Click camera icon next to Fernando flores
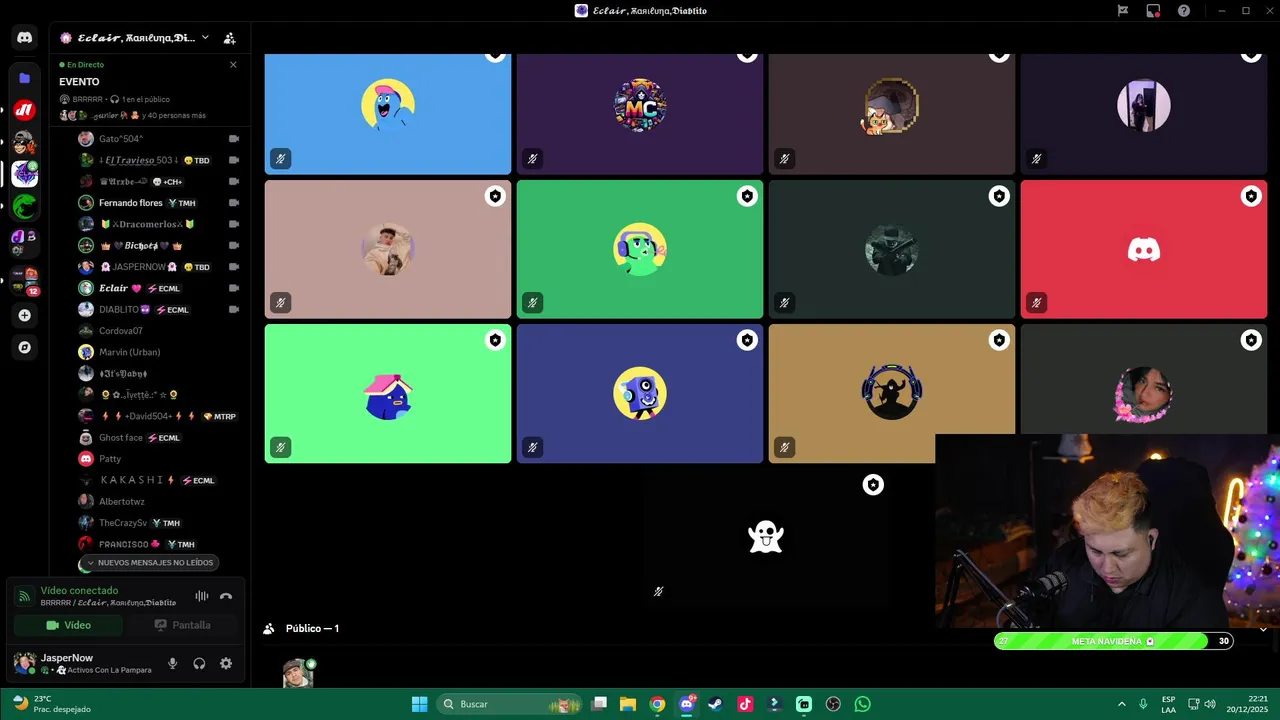 (x=233, y=203)
